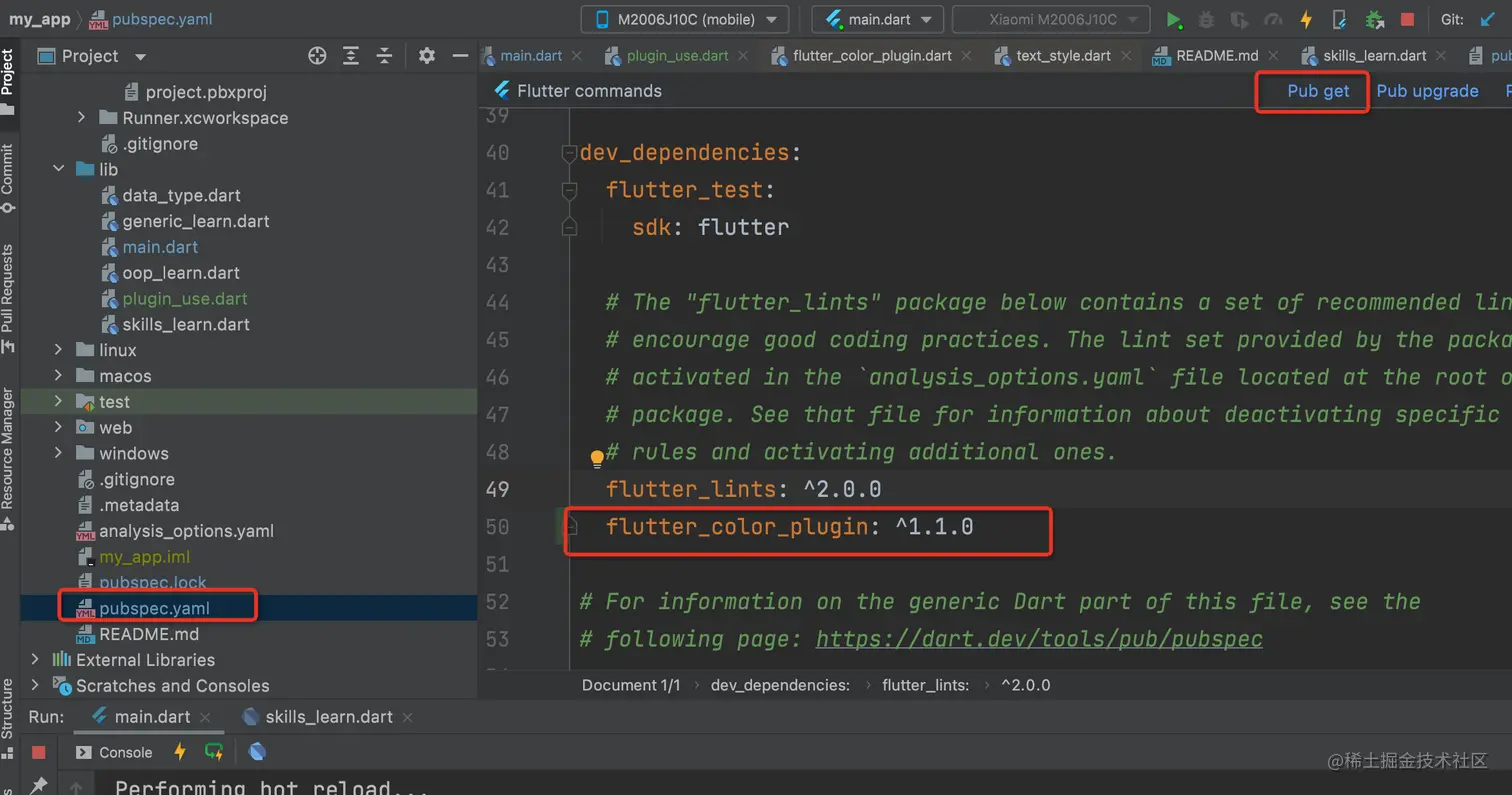Click the green bug with arrow icon
1512x795 pixels.
pos(1375,19)
